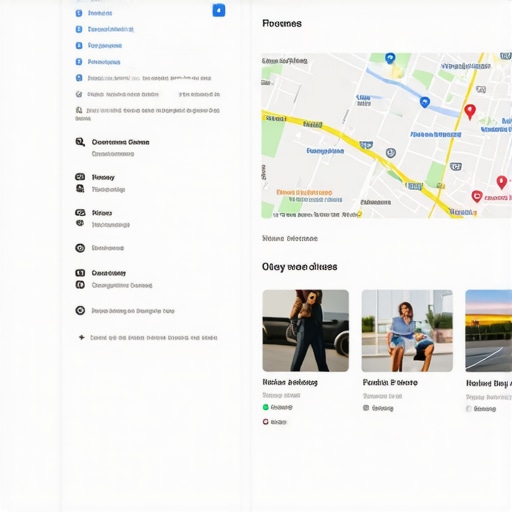
Task: Open the sunset road thumbnail
Action: click(489, 331)
